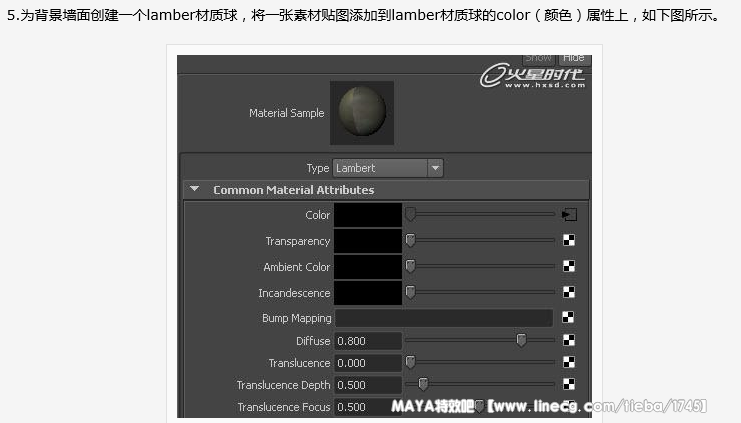Viewport: 741px width, 423px height.
Task: Click the Hide button at the top right
Action: (x=573, y=58)
